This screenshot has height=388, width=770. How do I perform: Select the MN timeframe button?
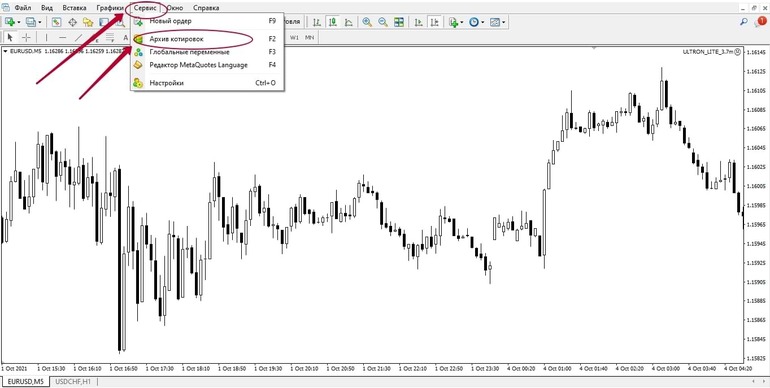(x=309, y=37)
